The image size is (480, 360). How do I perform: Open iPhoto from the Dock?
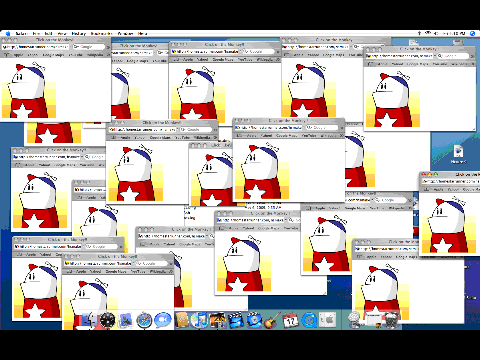pyautogui.click(x=217, y=320)
